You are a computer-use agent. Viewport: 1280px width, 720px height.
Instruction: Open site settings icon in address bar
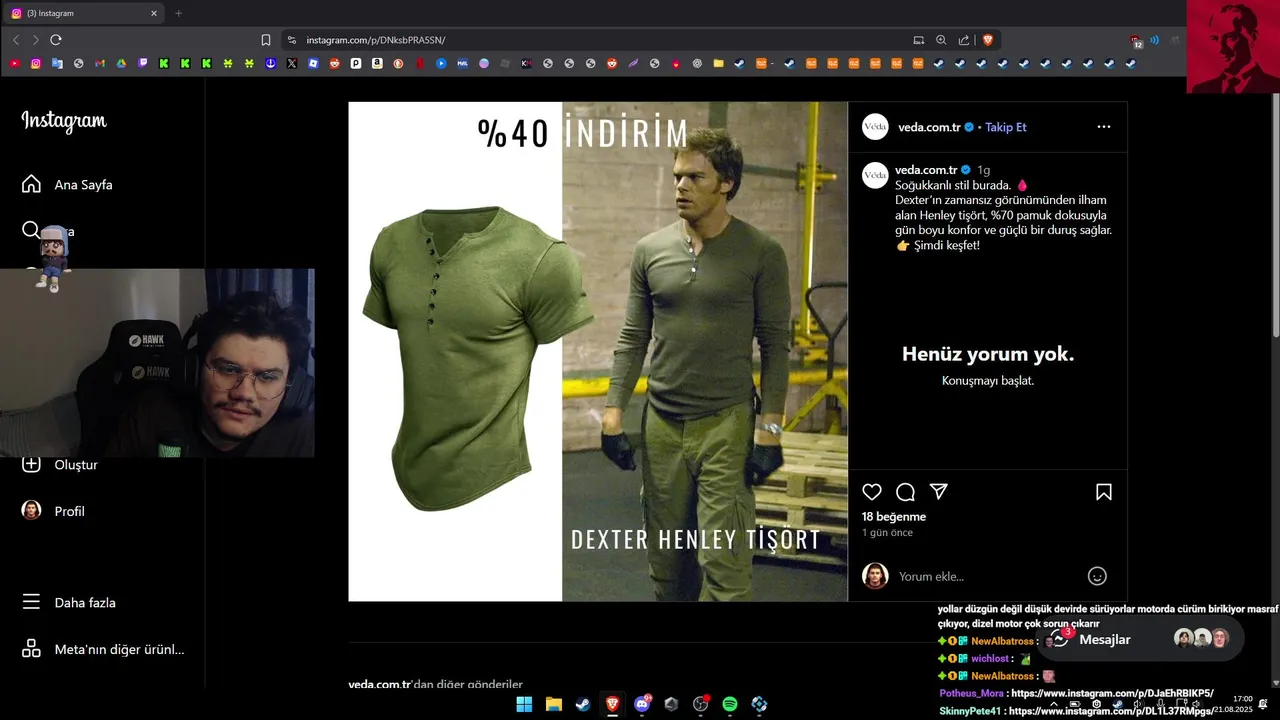click(291, 40)
